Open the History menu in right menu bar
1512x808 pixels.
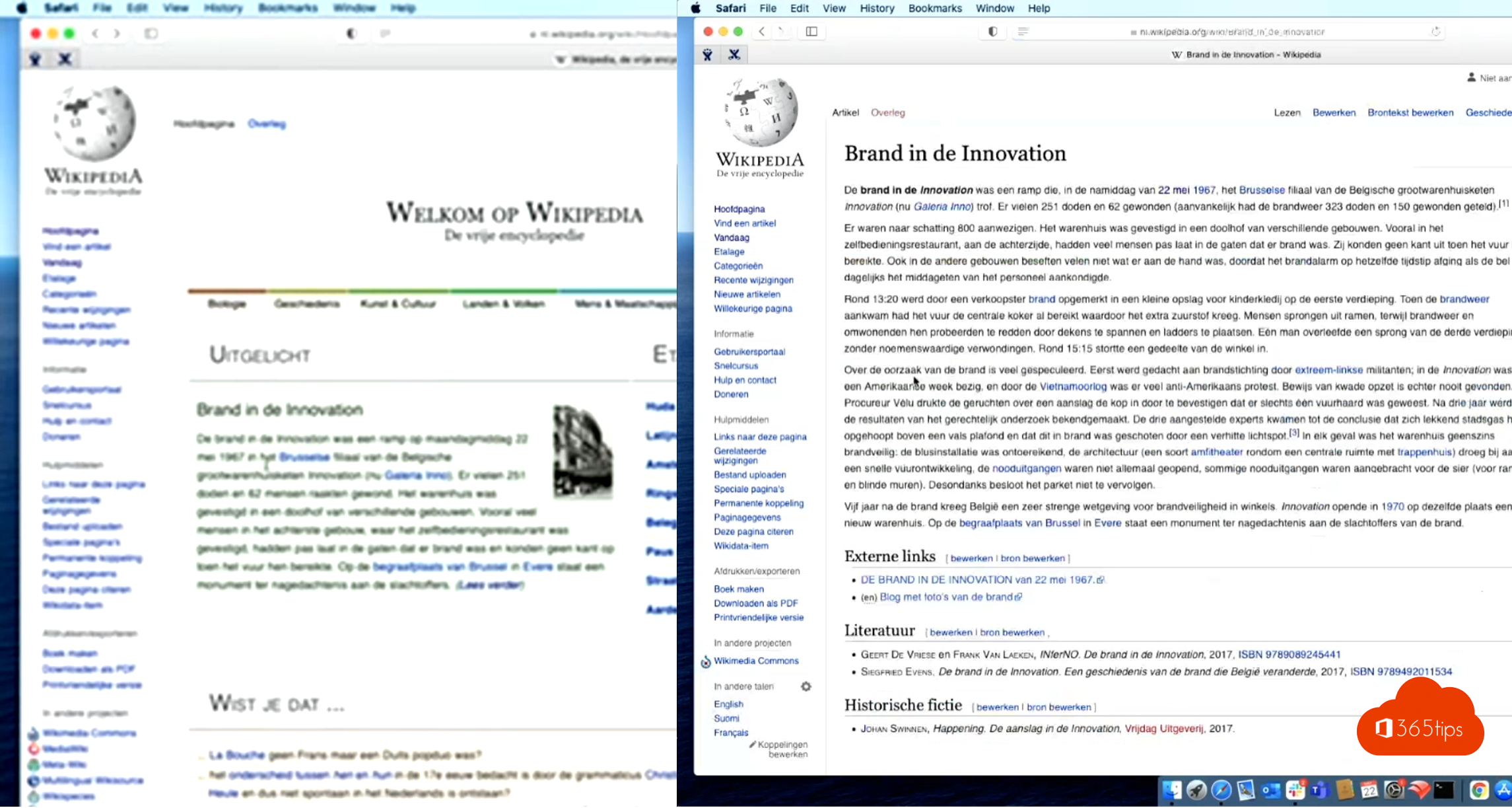876,8
